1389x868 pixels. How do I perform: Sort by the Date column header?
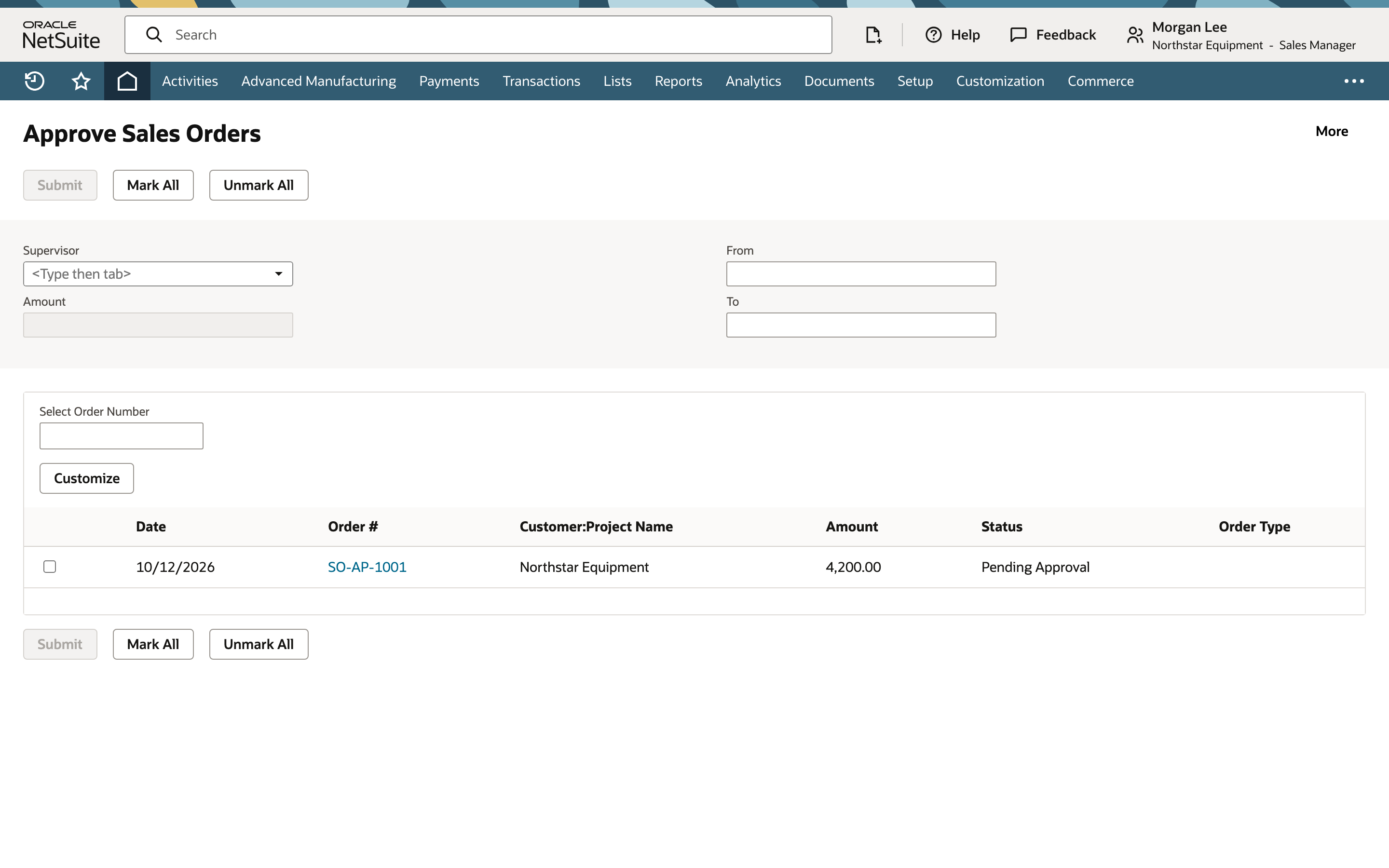click(151, 527)
